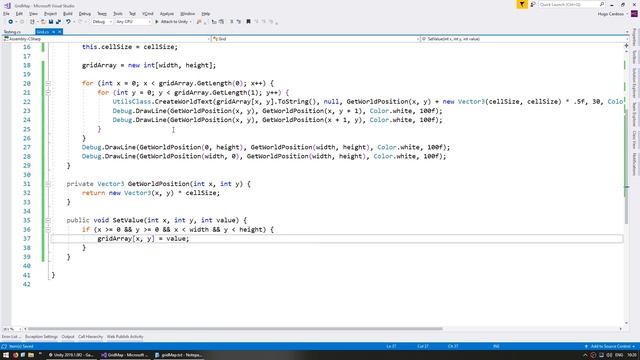This screenshot has height=360, width=640.
Task: Pin the Grid.cs tab
Action: [x=53, y=32]
